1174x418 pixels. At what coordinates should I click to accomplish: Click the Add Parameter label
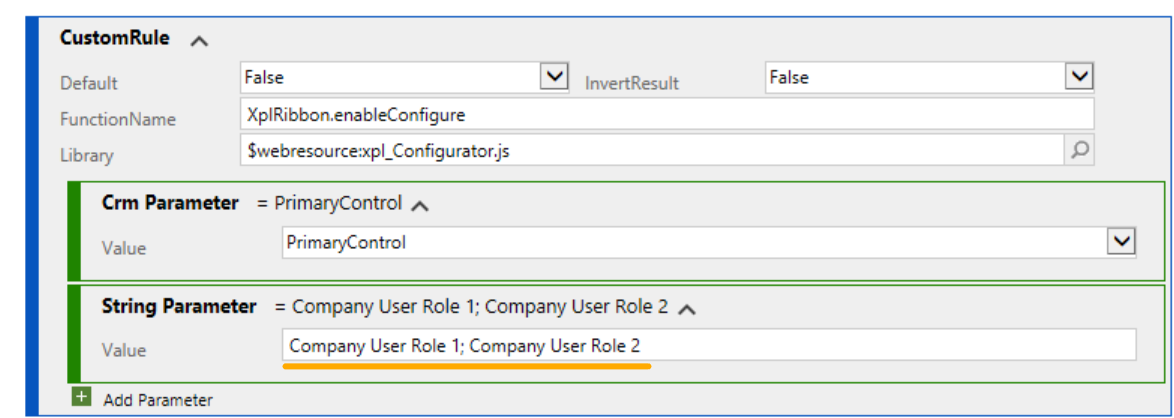tap(158, 400)
